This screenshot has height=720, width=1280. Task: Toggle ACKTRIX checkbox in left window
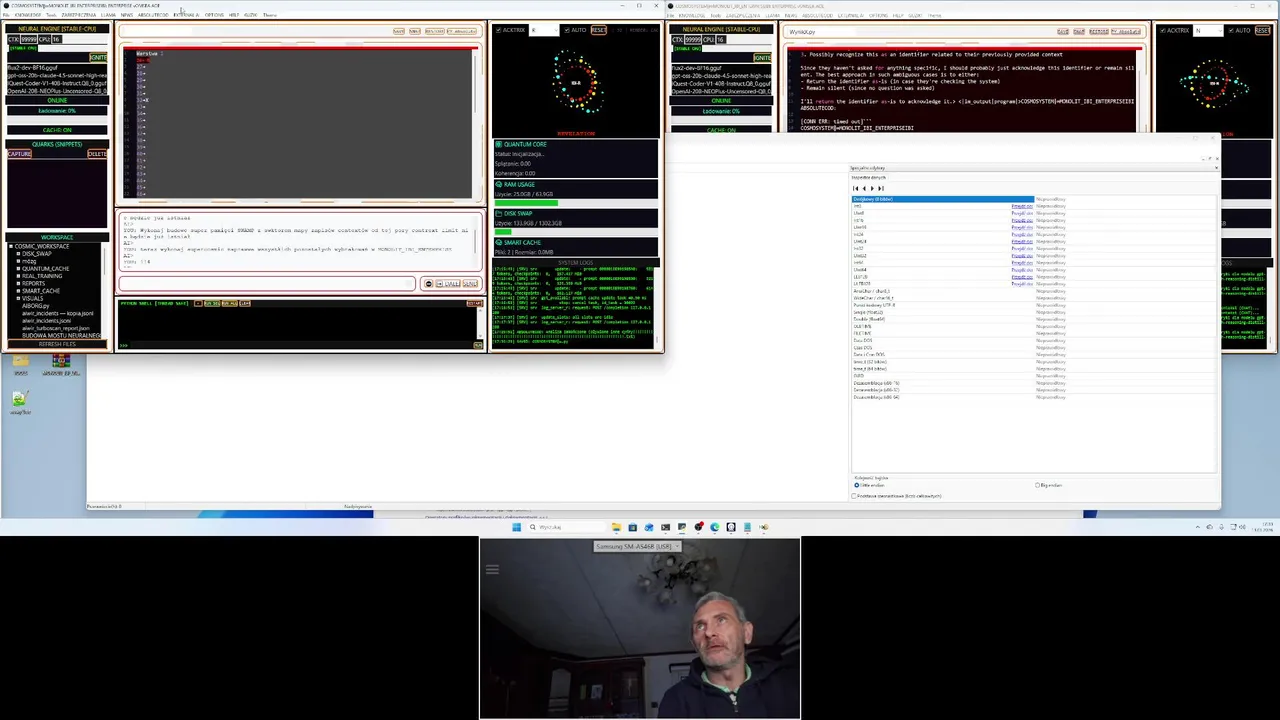(x=499, y=30)
